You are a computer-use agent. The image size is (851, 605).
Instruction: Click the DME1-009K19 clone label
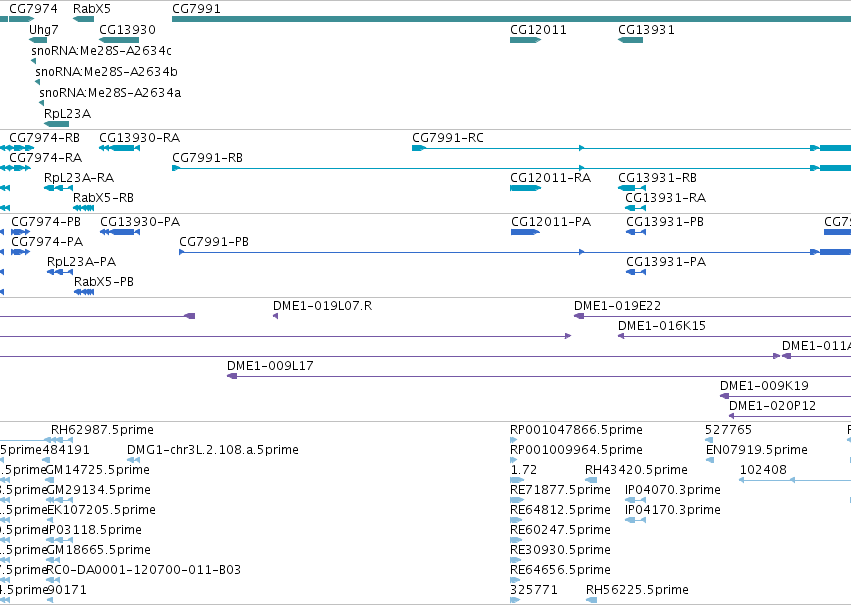tap(764, 386)
